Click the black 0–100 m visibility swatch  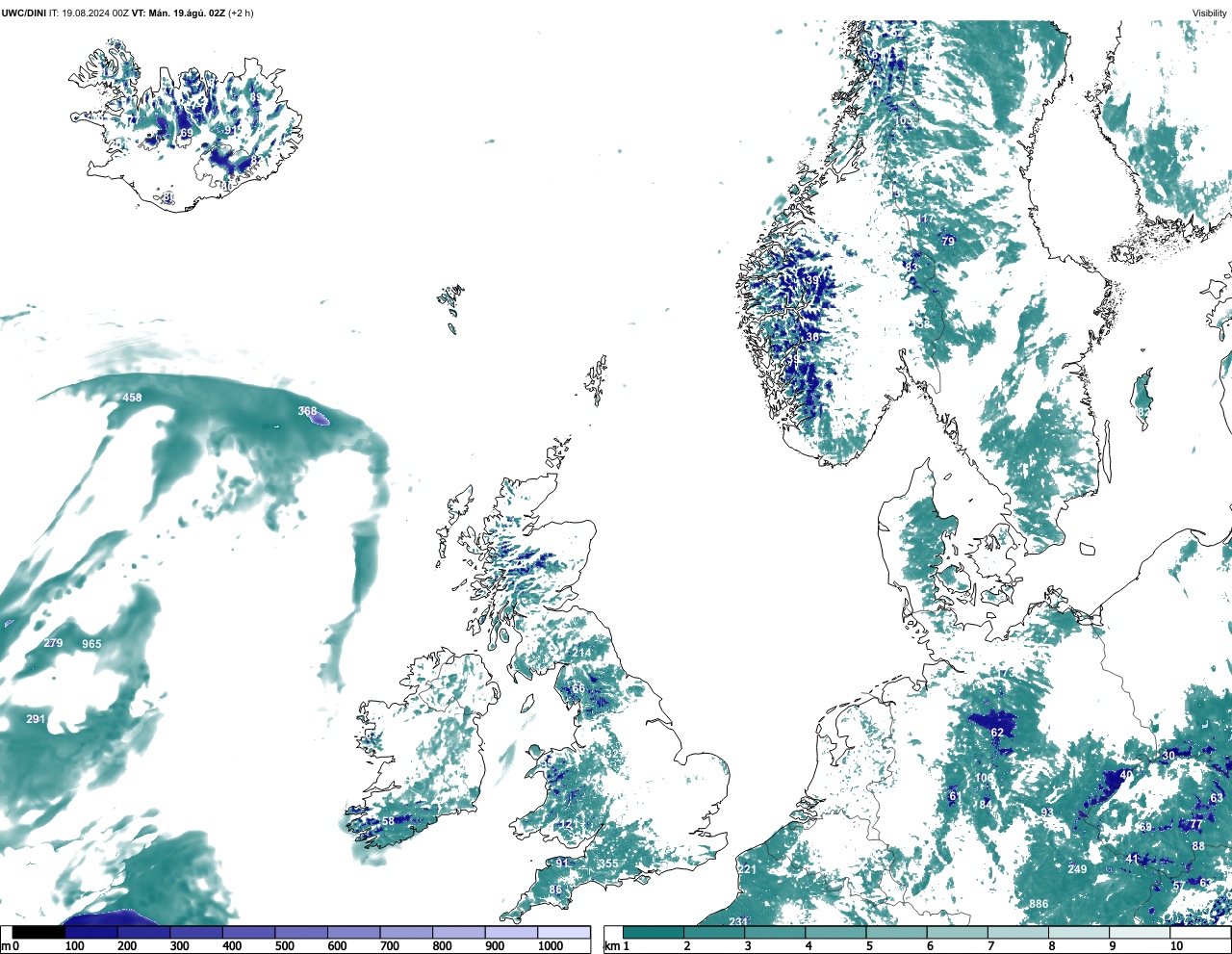pyautogui.click(x=38, y=932)
